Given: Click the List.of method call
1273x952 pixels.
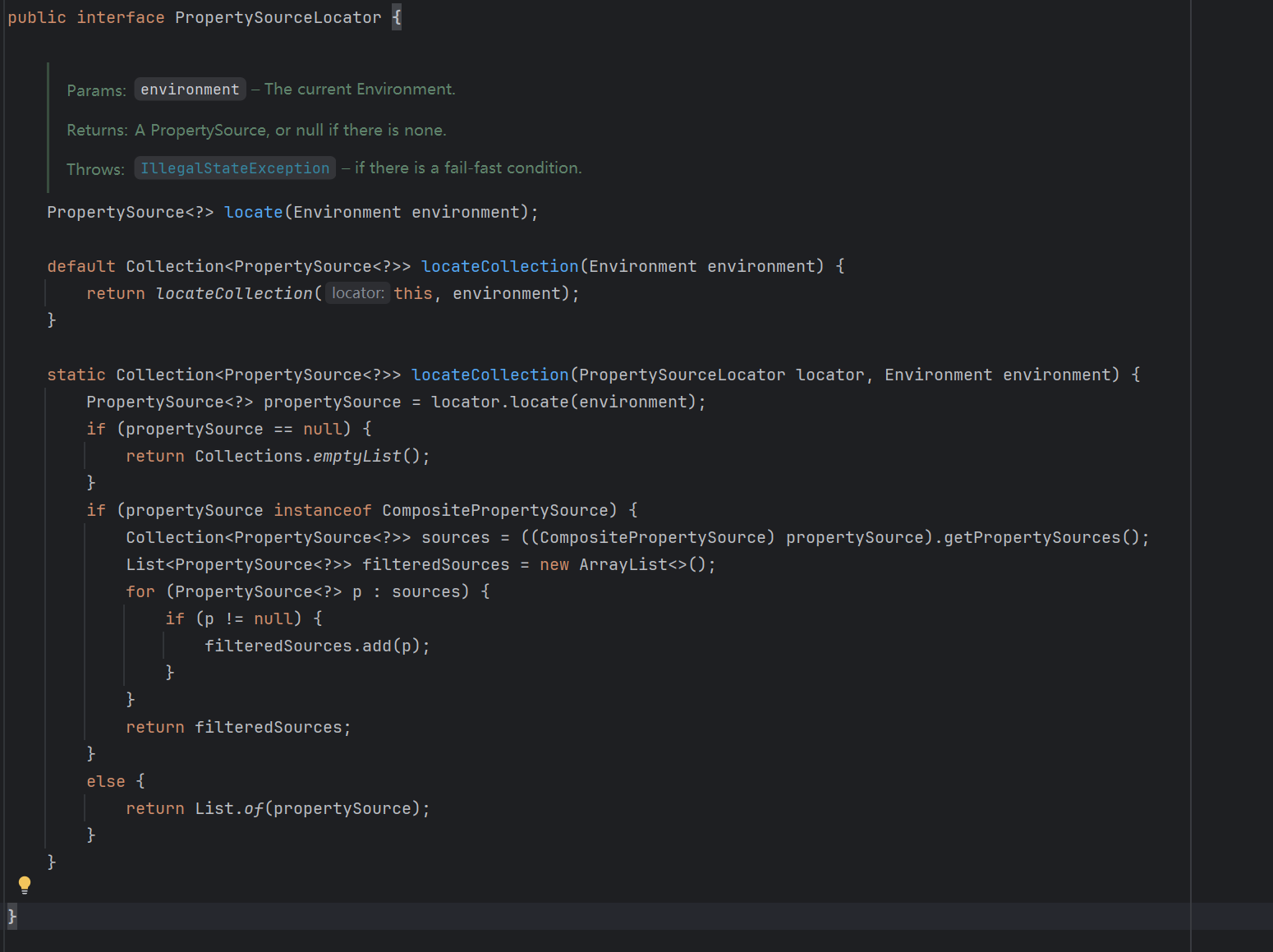Looking at the screenshot, I should tap(253, 808).
